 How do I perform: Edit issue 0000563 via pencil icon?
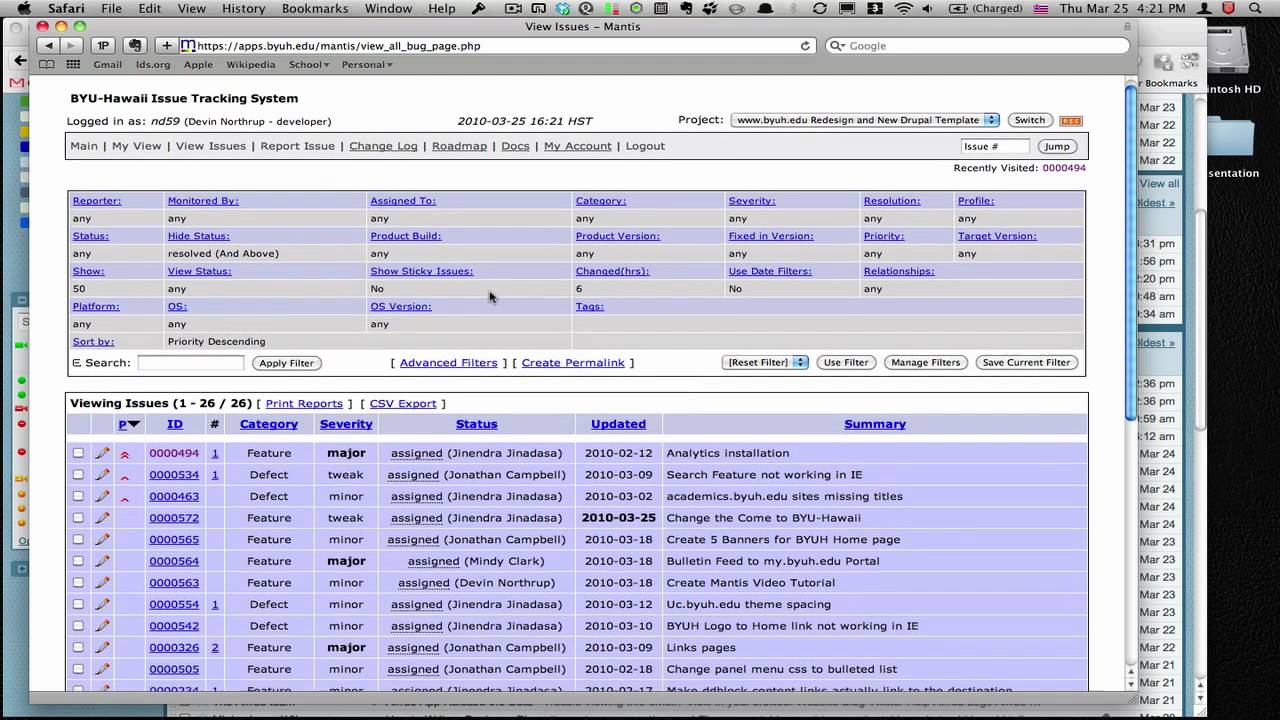(x=102, y=583)
